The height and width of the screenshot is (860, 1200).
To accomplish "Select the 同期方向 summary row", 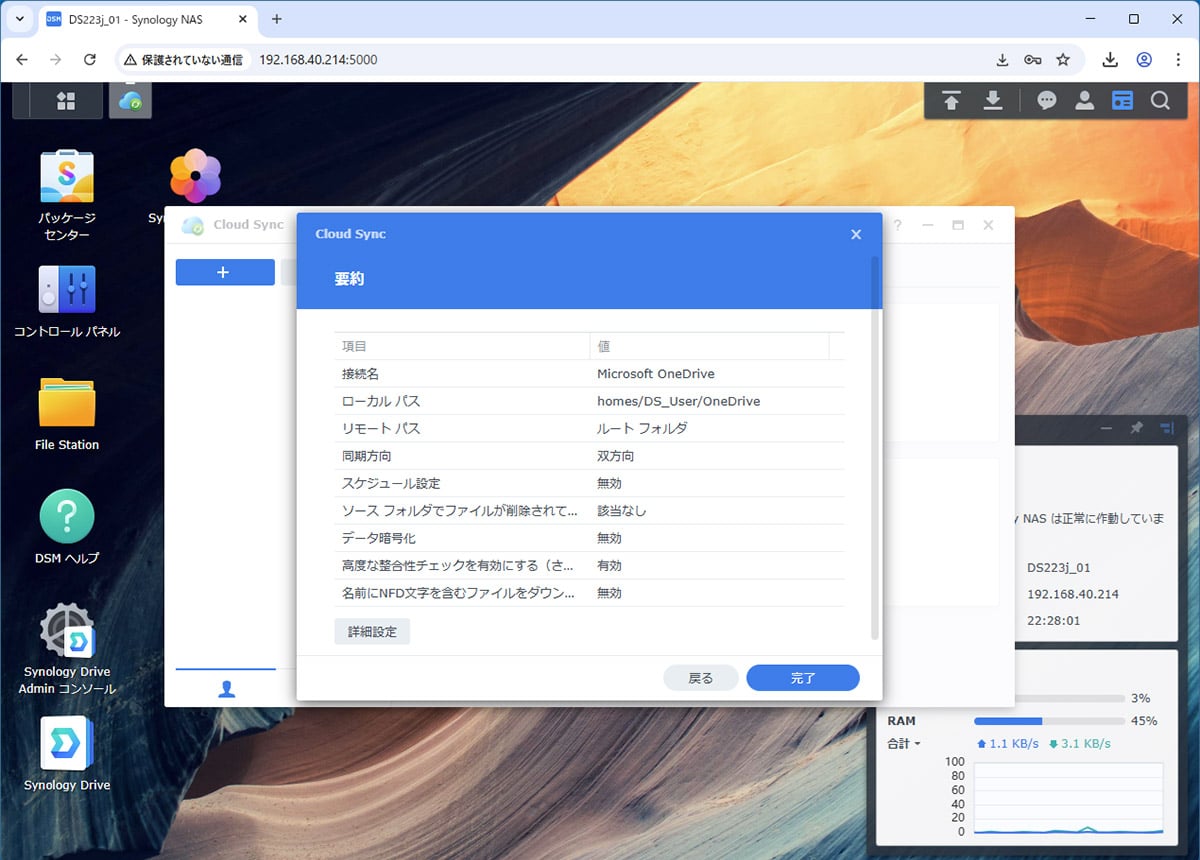I will (589, 456).
